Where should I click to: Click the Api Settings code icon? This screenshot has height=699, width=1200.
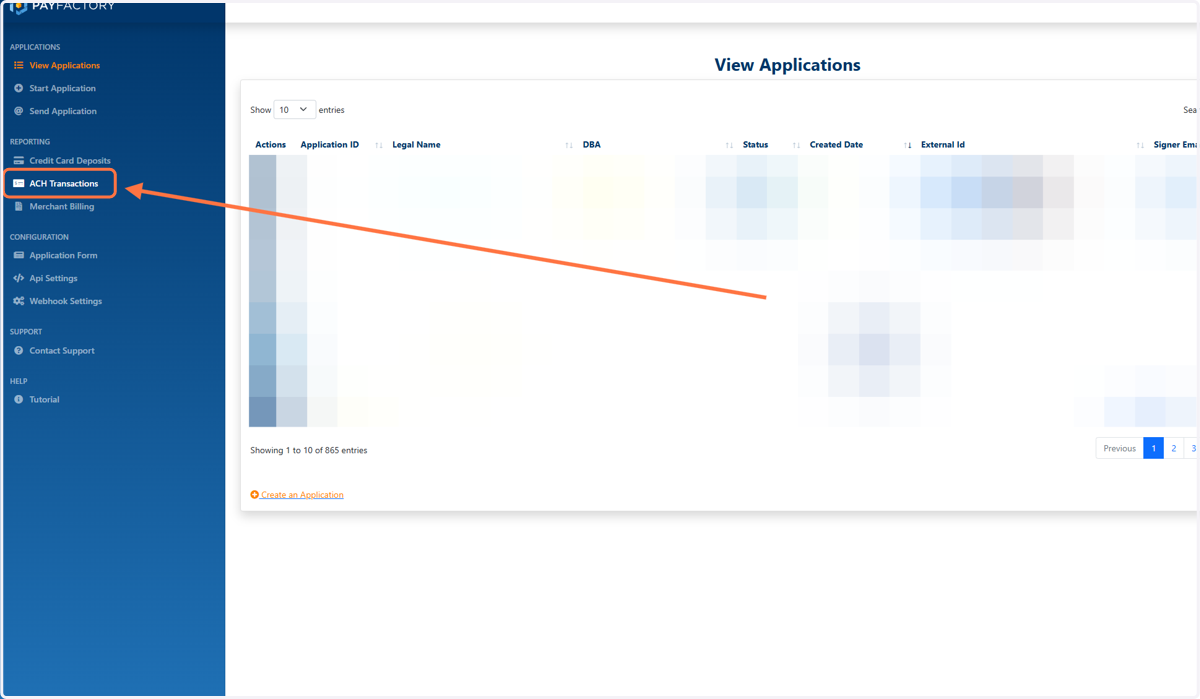[x=18, y=278]
